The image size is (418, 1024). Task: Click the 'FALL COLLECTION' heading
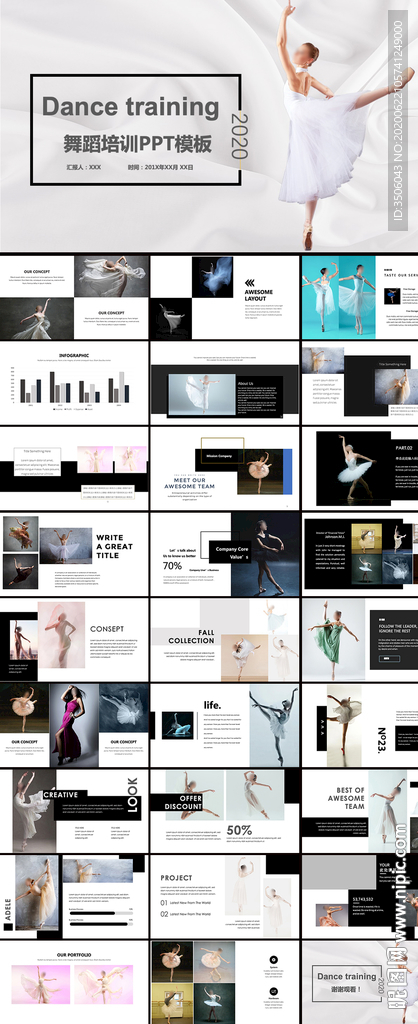(x=191, y=637)
